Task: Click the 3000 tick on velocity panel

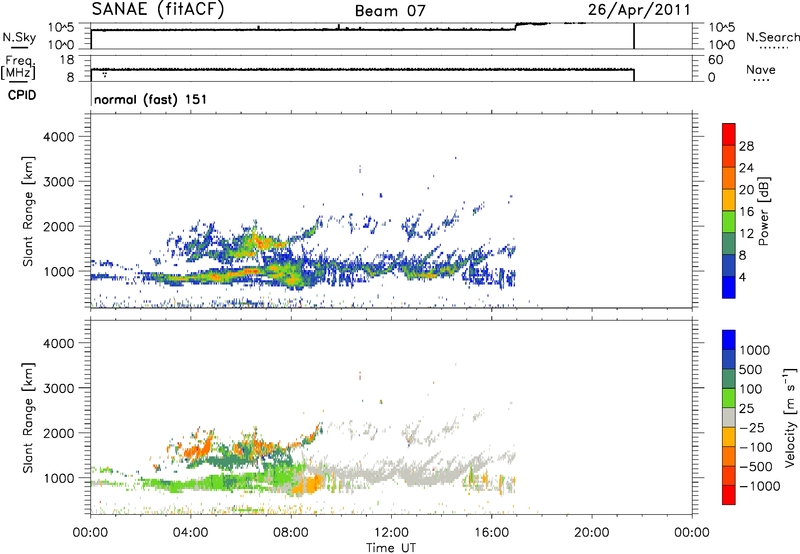Action: coord(58,388)
